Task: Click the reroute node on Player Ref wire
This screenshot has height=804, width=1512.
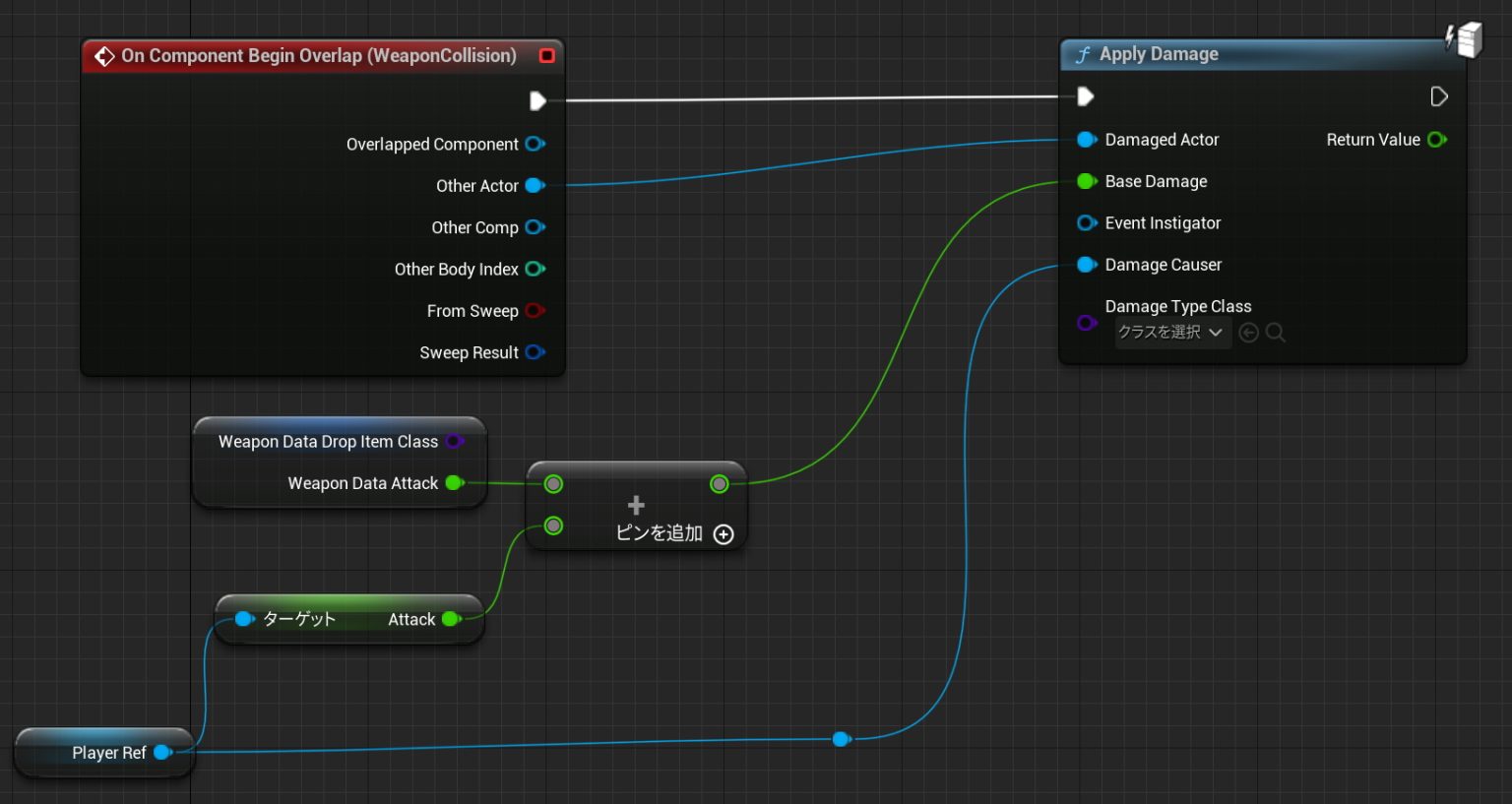Action: point(841,739)
